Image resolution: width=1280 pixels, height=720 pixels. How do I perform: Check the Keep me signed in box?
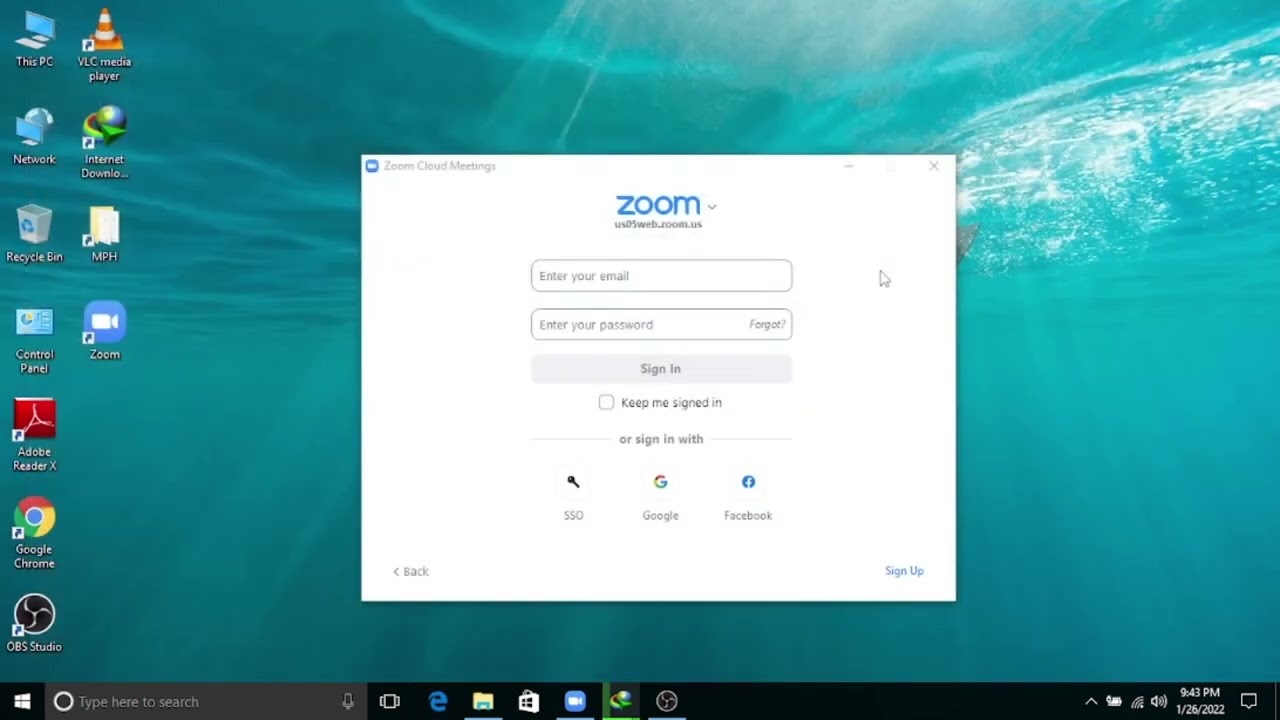point(606,402)
